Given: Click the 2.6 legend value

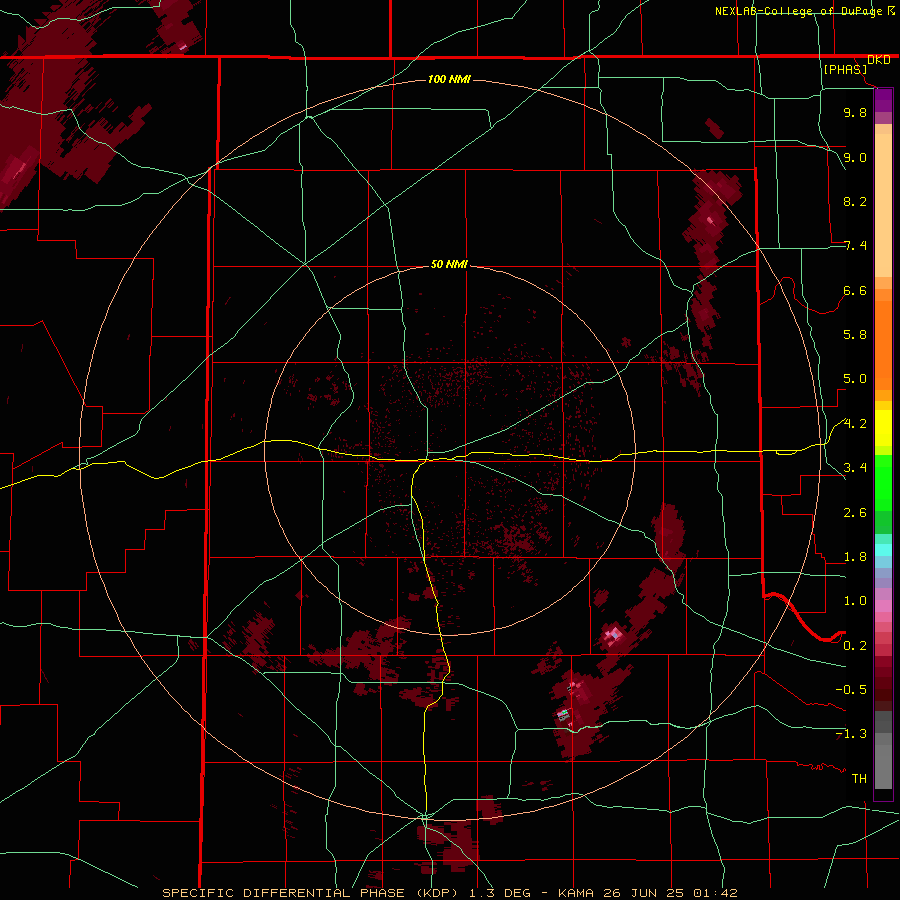Looking at the screenshot, I should pos(855,513).
